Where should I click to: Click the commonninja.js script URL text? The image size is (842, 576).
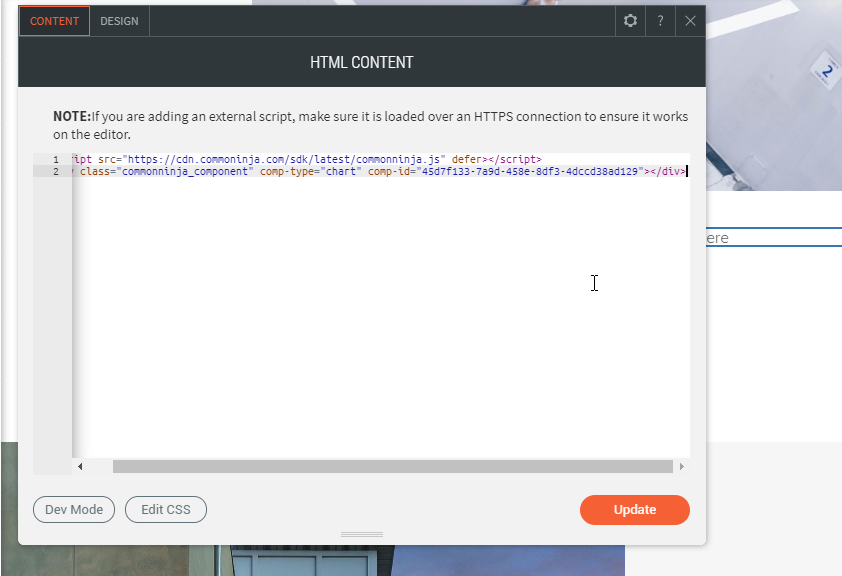[x=284, y=159]
